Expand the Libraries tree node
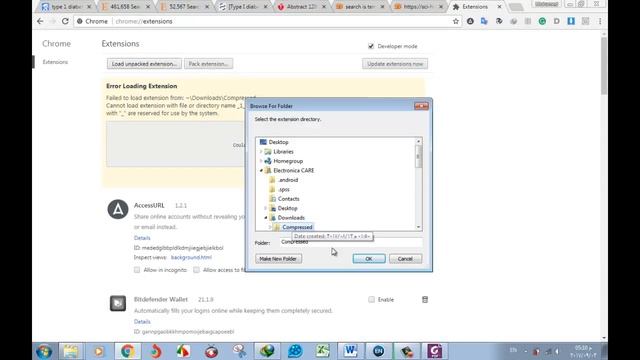 tap(261, 151)
